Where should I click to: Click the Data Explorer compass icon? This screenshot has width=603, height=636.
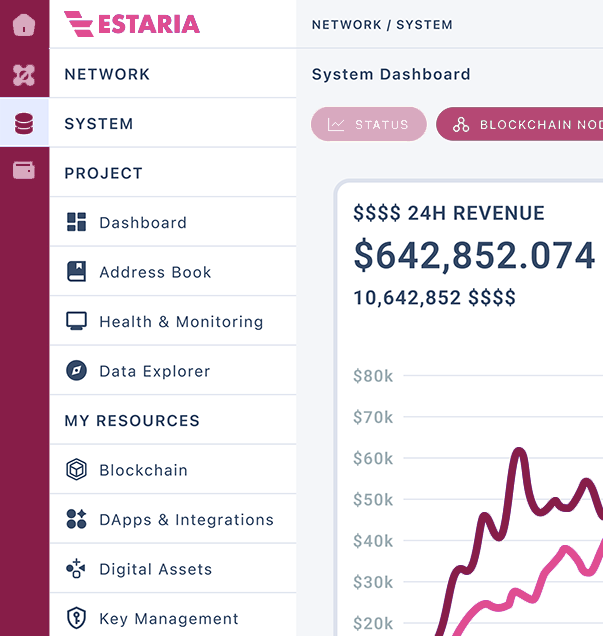[x=76, y=370]
